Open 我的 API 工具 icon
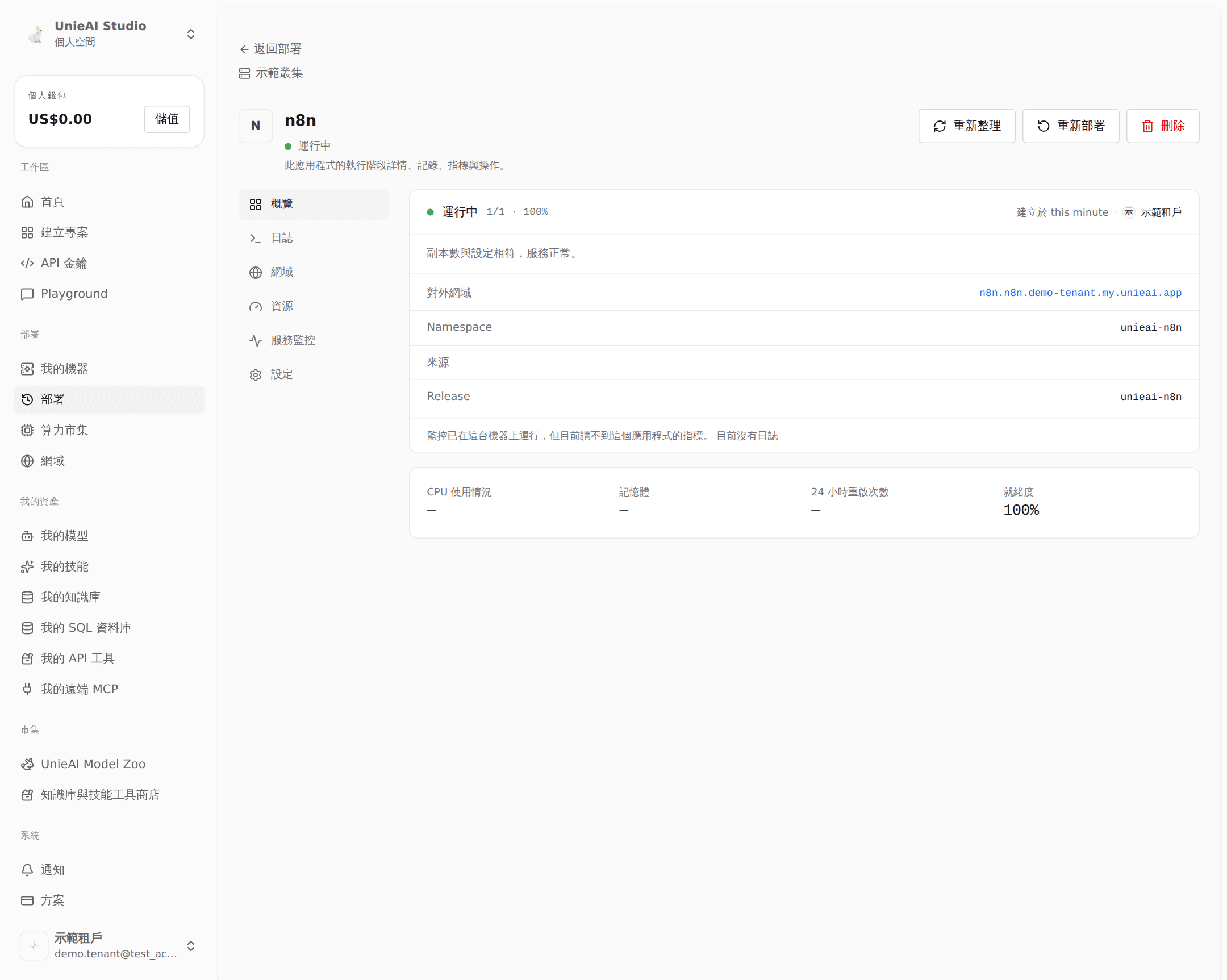The height and width of the screenshot is (980, 1227). pos(27,659)
